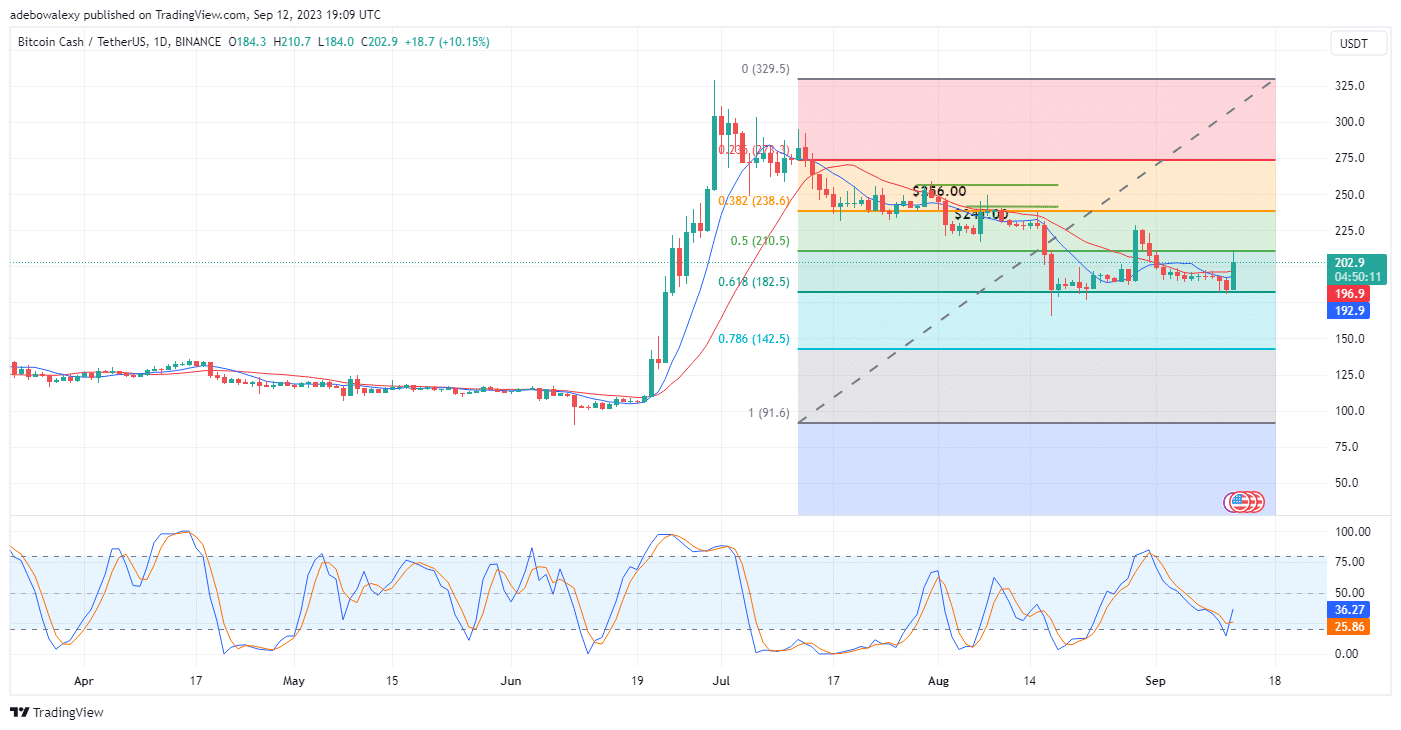Click the 150.0 price axis label

click(x=1351, y=338)
